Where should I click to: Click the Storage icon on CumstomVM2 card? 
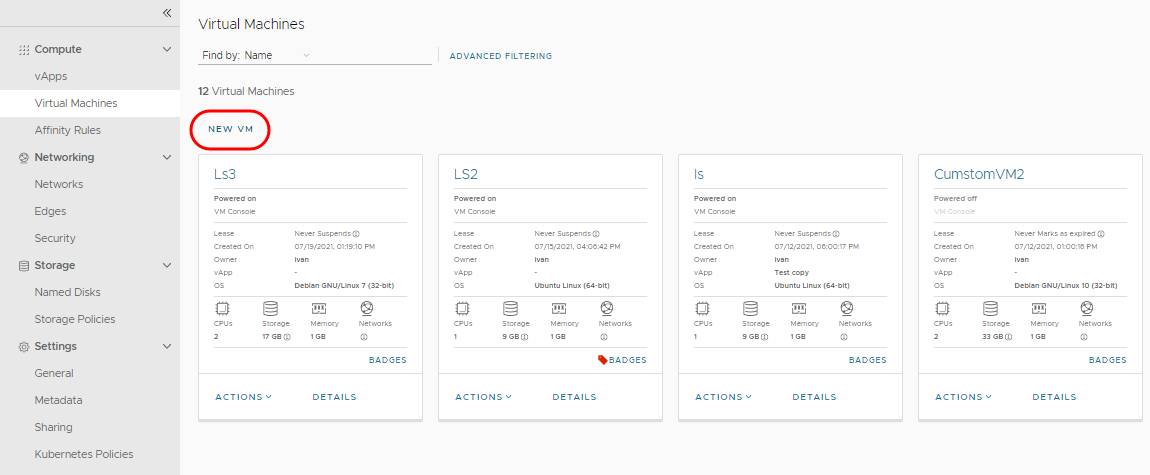tap(990, 308)
